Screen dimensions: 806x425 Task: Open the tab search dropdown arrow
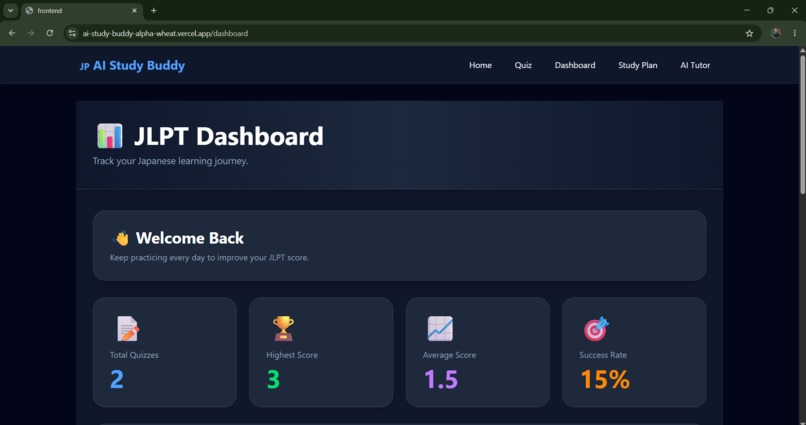[x=10, y=10]
